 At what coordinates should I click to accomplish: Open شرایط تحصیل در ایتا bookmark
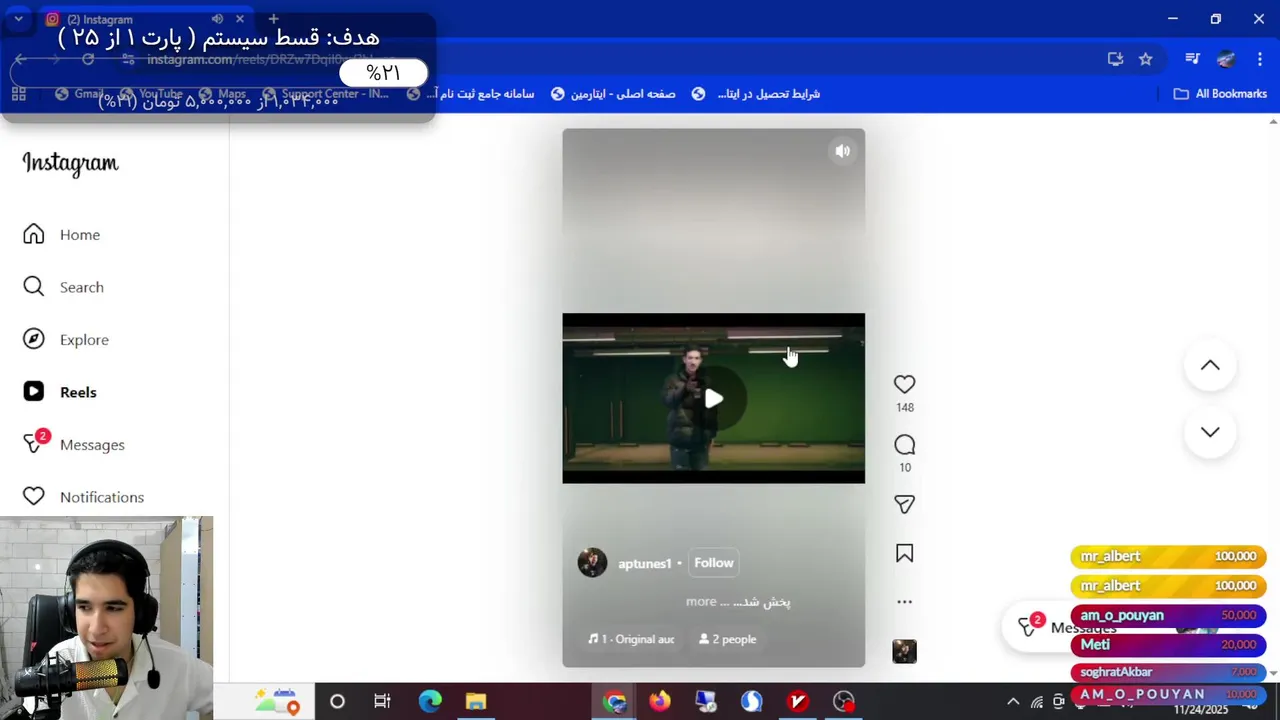(x=756, y=94)
